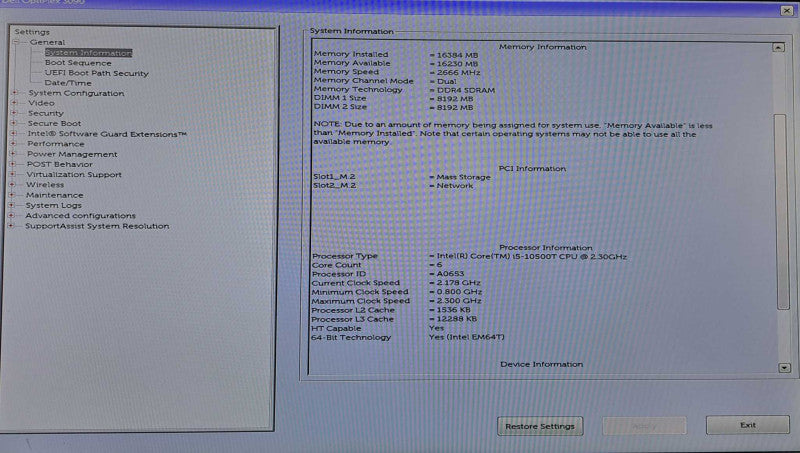Screen dimensions: 800x453
Task: Select the POST Behavior category
Action: tap(60, 164)
